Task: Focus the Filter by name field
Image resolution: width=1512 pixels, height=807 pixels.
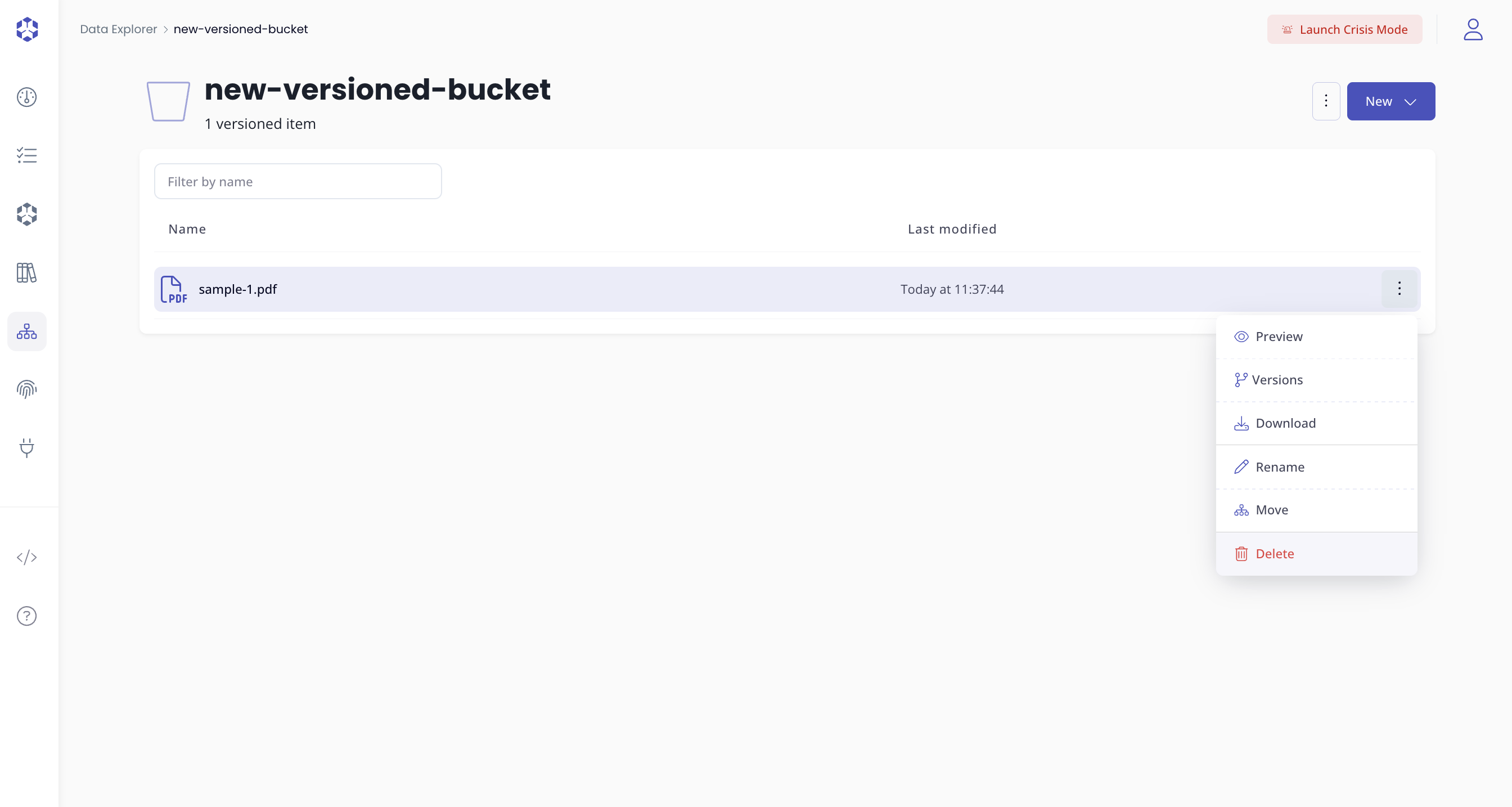Action: pyautogui.click(x=298, y=181)
